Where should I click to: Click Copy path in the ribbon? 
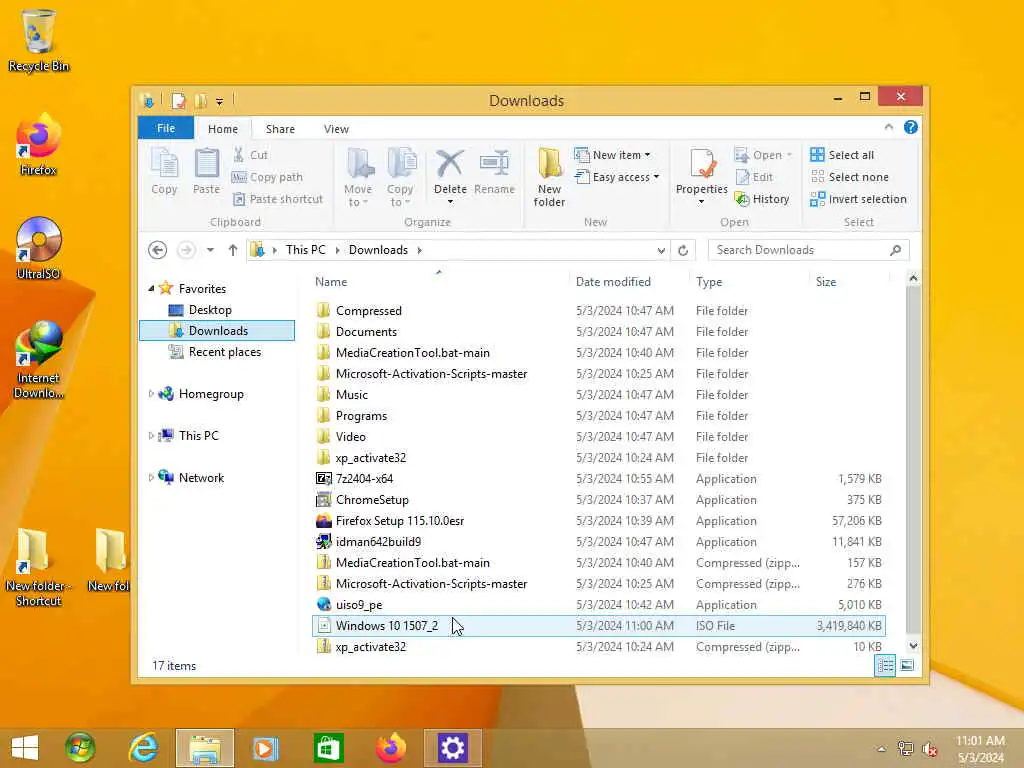tap(267, 177)
